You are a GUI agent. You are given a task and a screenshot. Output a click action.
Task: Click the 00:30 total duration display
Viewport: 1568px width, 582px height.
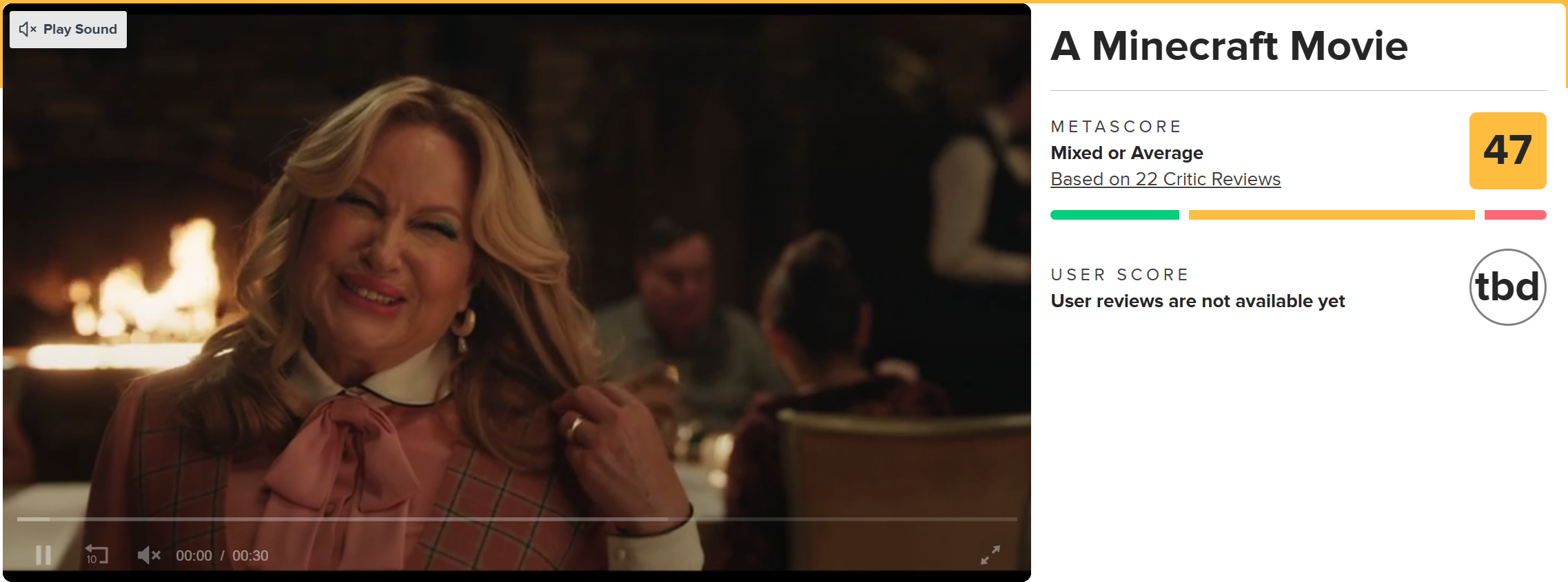pos(250,556)
